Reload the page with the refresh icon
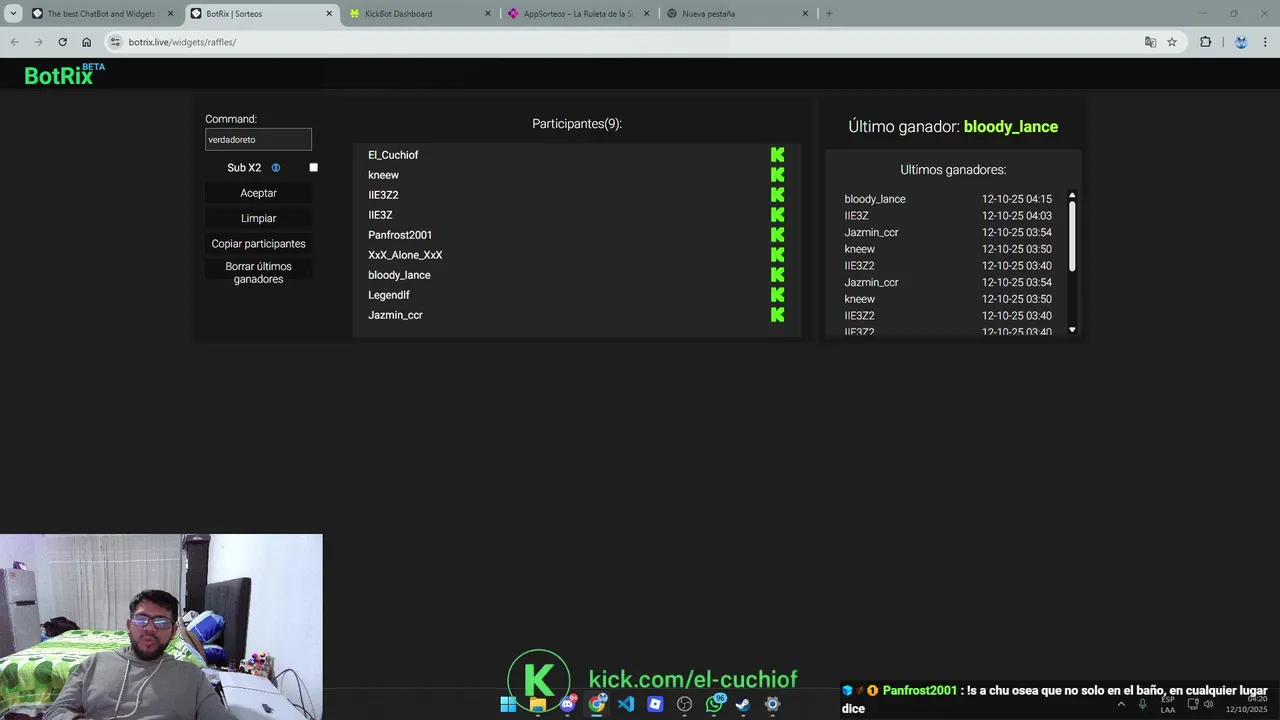 (62, 42)
